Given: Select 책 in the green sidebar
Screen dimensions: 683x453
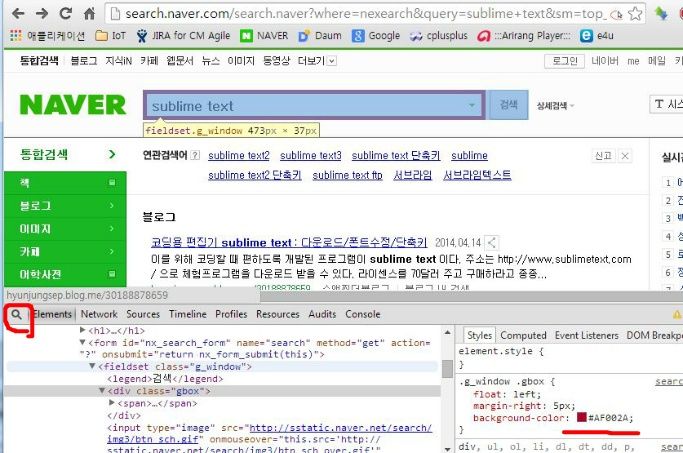Looking at the screenshot, I should click(x=65, y=183).
